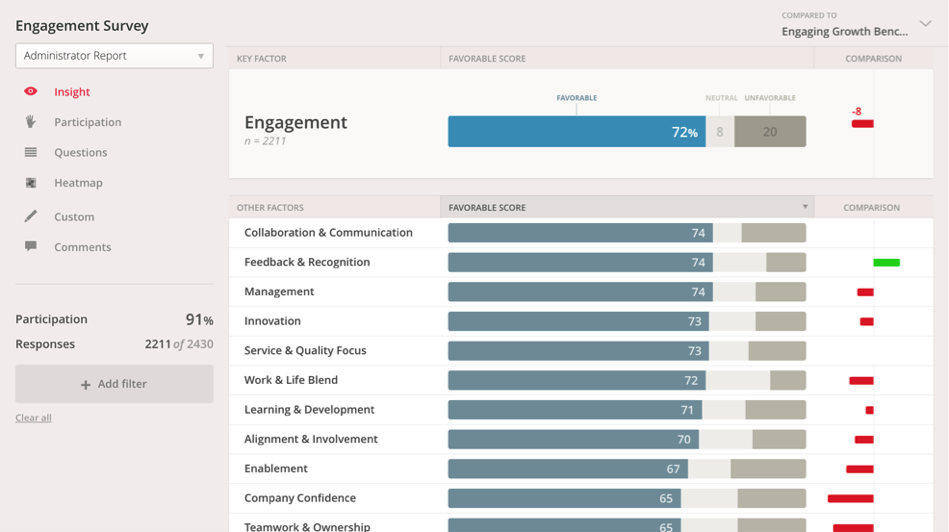Open the Administrator Report dropdown
Image resolution: width=949 pixels, height=532 pixels.
114,56
